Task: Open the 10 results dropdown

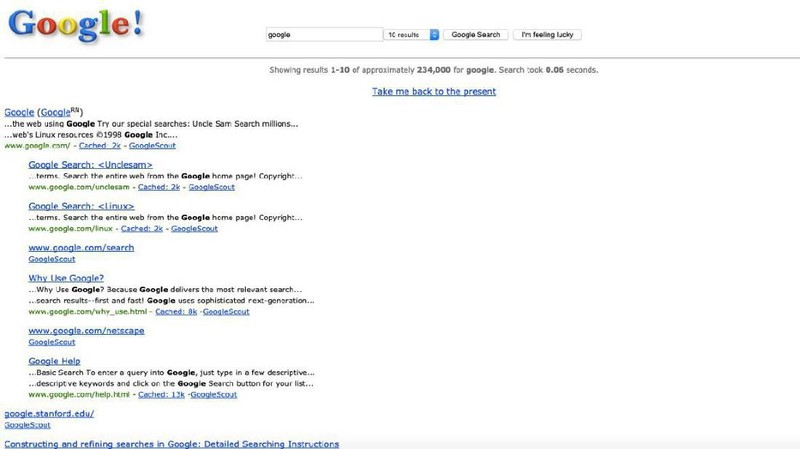Action: pyautogui.click(x=412, y=34)
